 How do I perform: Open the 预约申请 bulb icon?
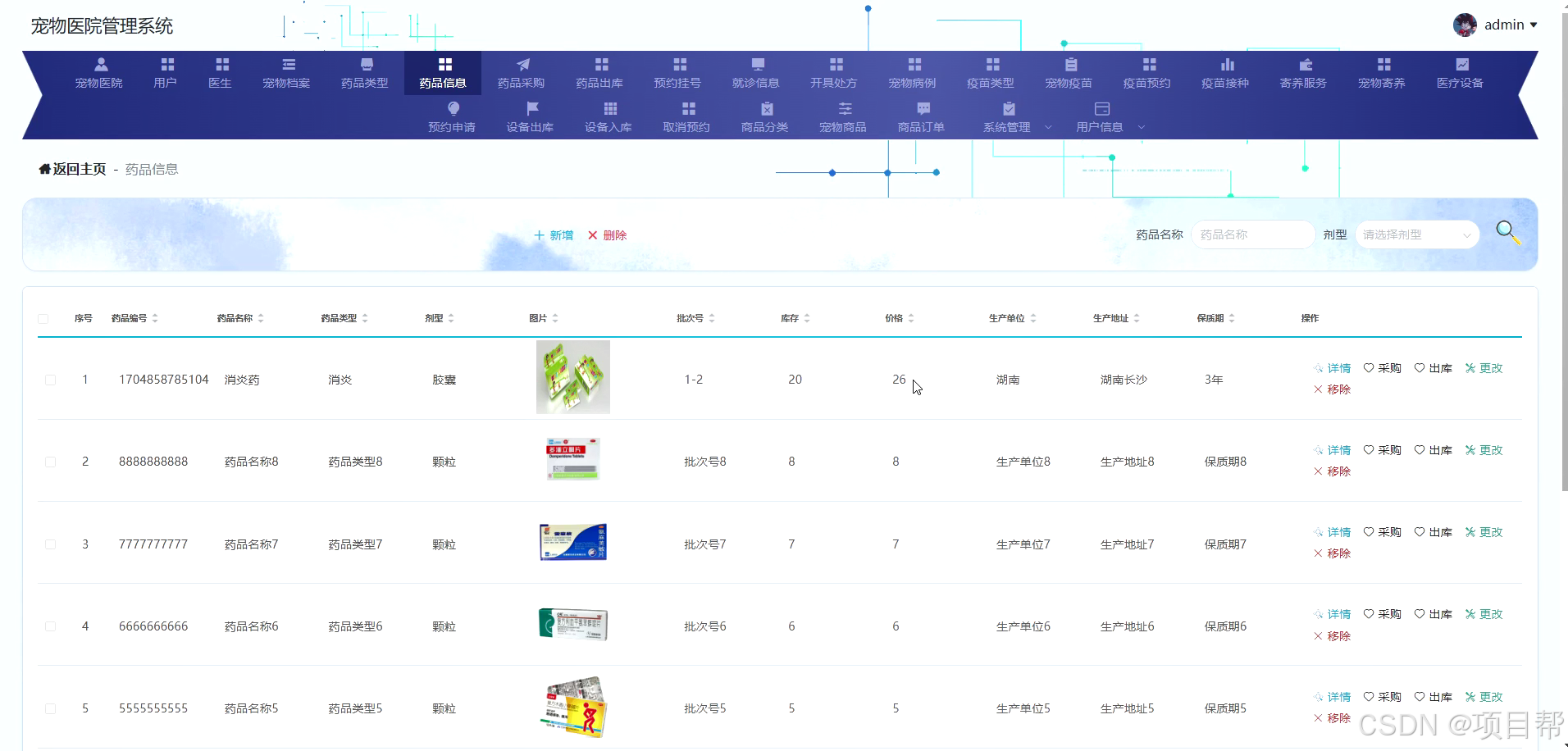click(453, 108)
